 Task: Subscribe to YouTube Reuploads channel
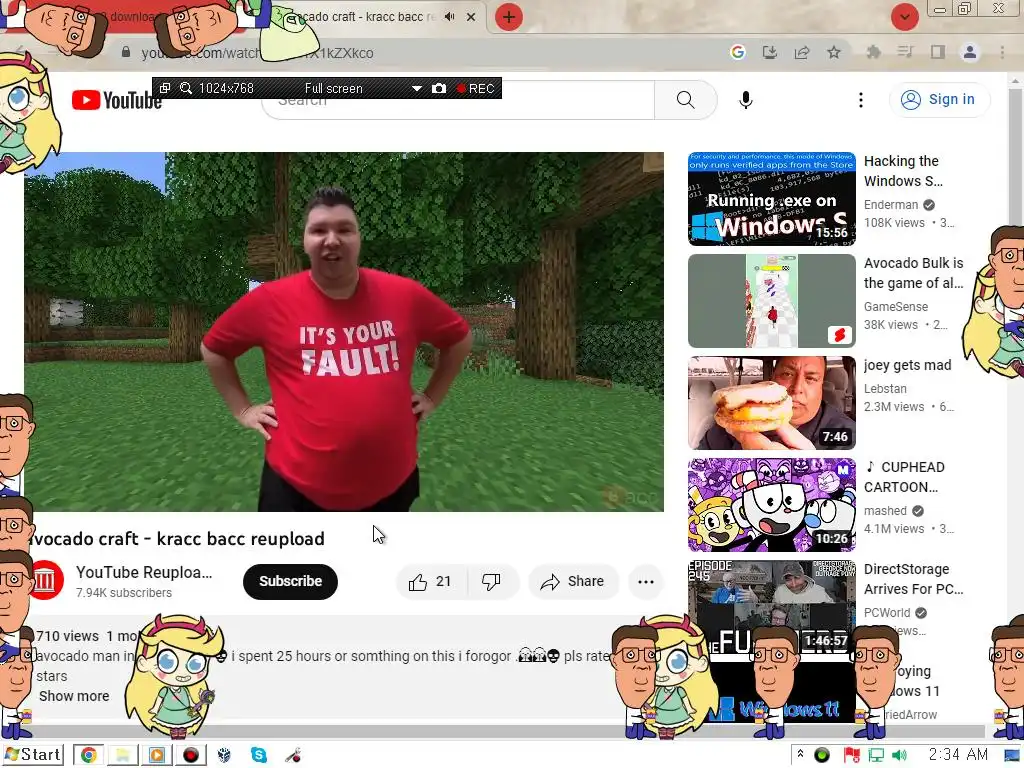pyautogui.click(x=290, y=581)
